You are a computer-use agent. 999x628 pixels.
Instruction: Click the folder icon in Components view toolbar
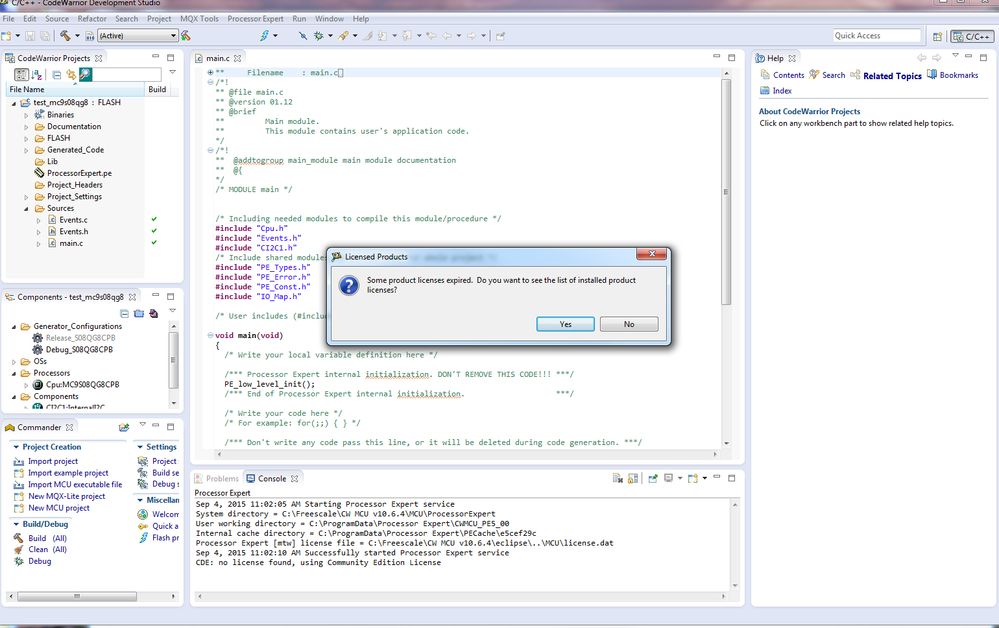tap(138, 313)
